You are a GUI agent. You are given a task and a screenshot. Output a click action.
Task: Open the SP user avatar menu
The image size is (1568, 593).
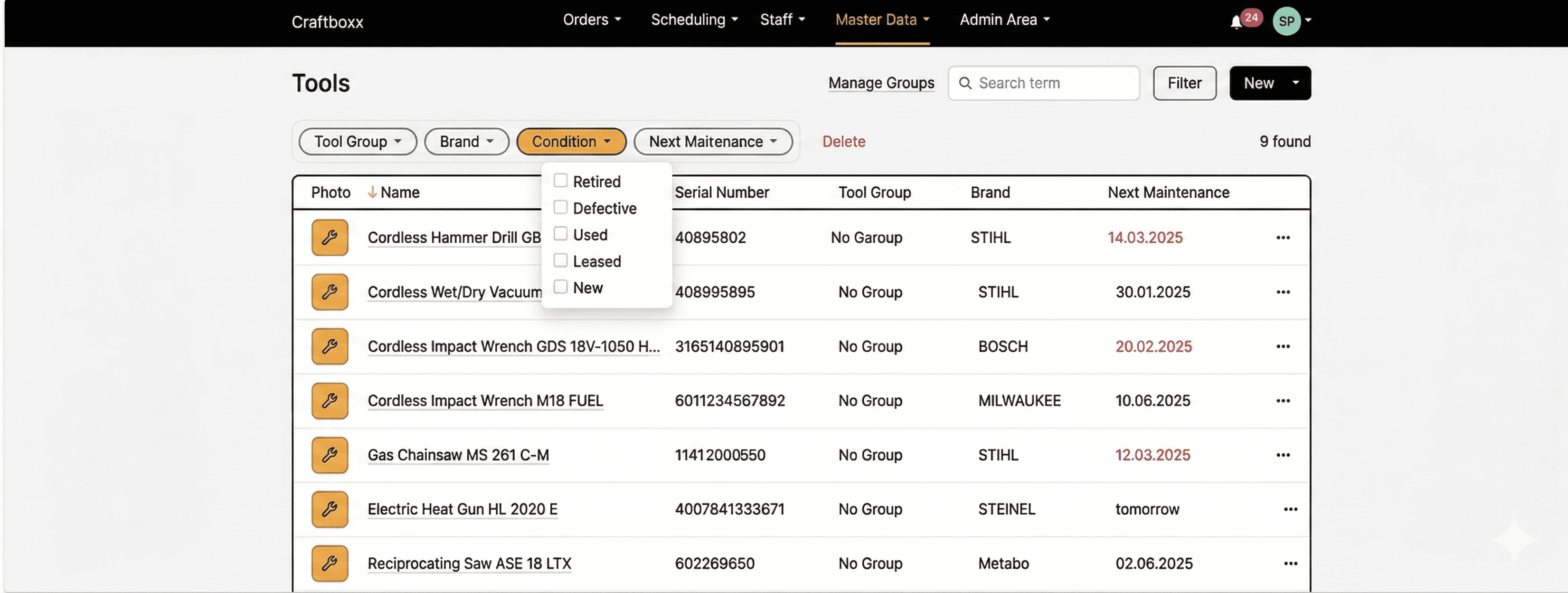tap(1286, 21)
